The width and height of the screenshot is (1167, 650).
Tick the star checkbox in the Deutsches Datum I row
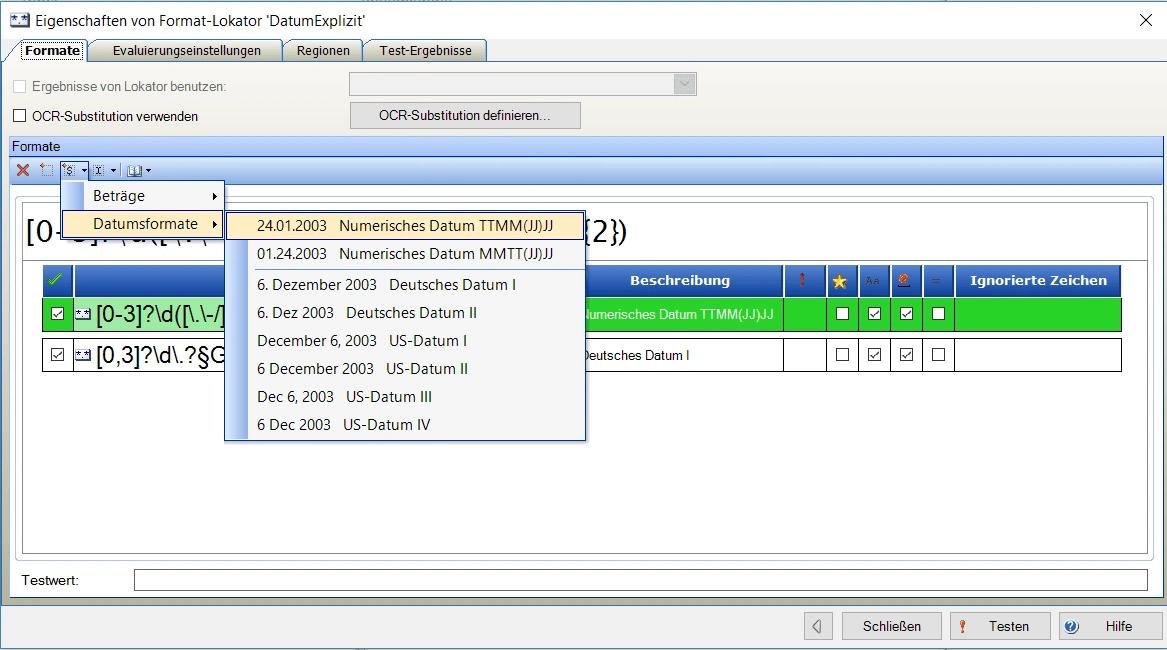[x=842, y=355]
